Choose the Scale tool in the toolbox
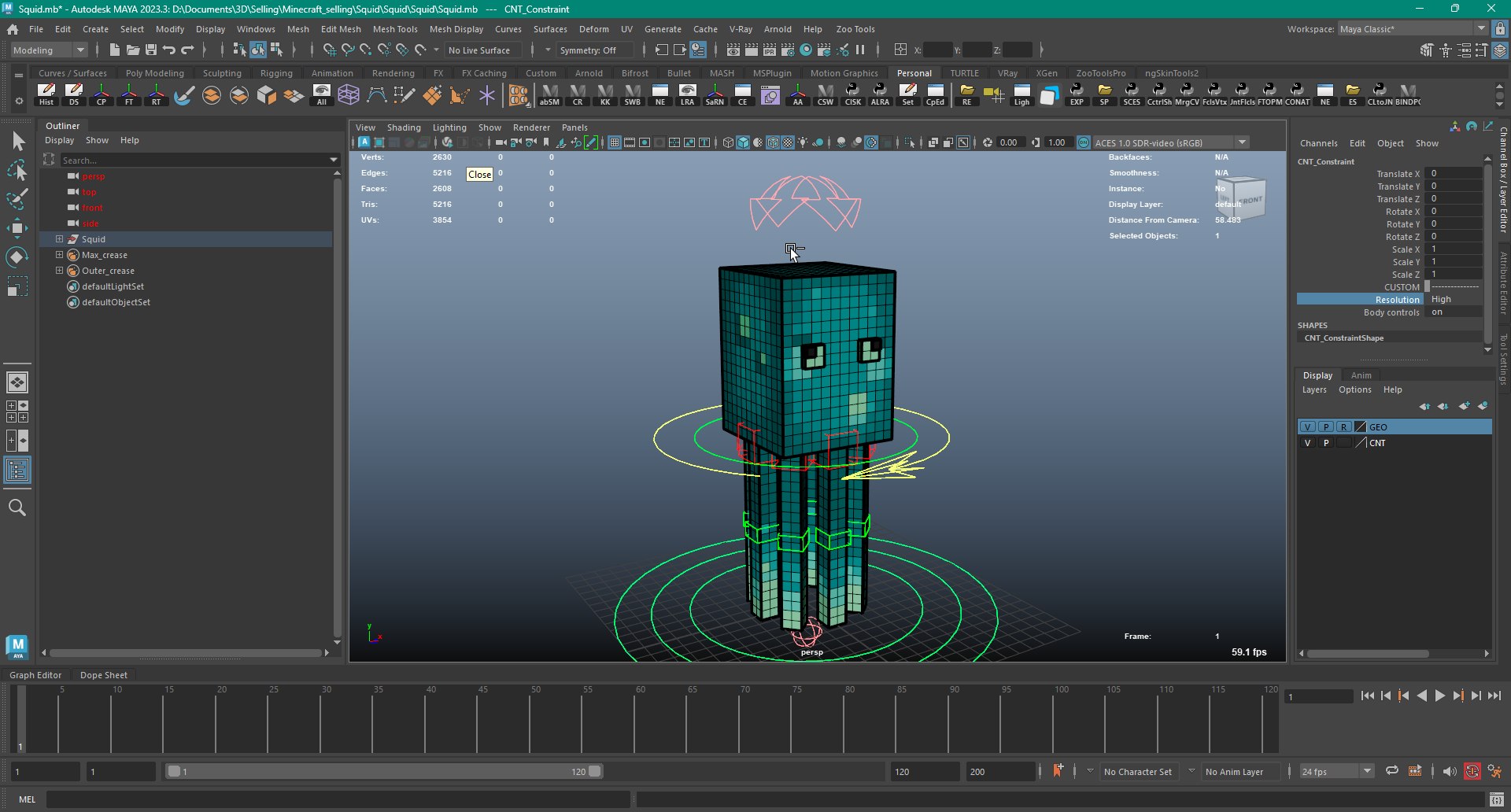 point(17,286)
